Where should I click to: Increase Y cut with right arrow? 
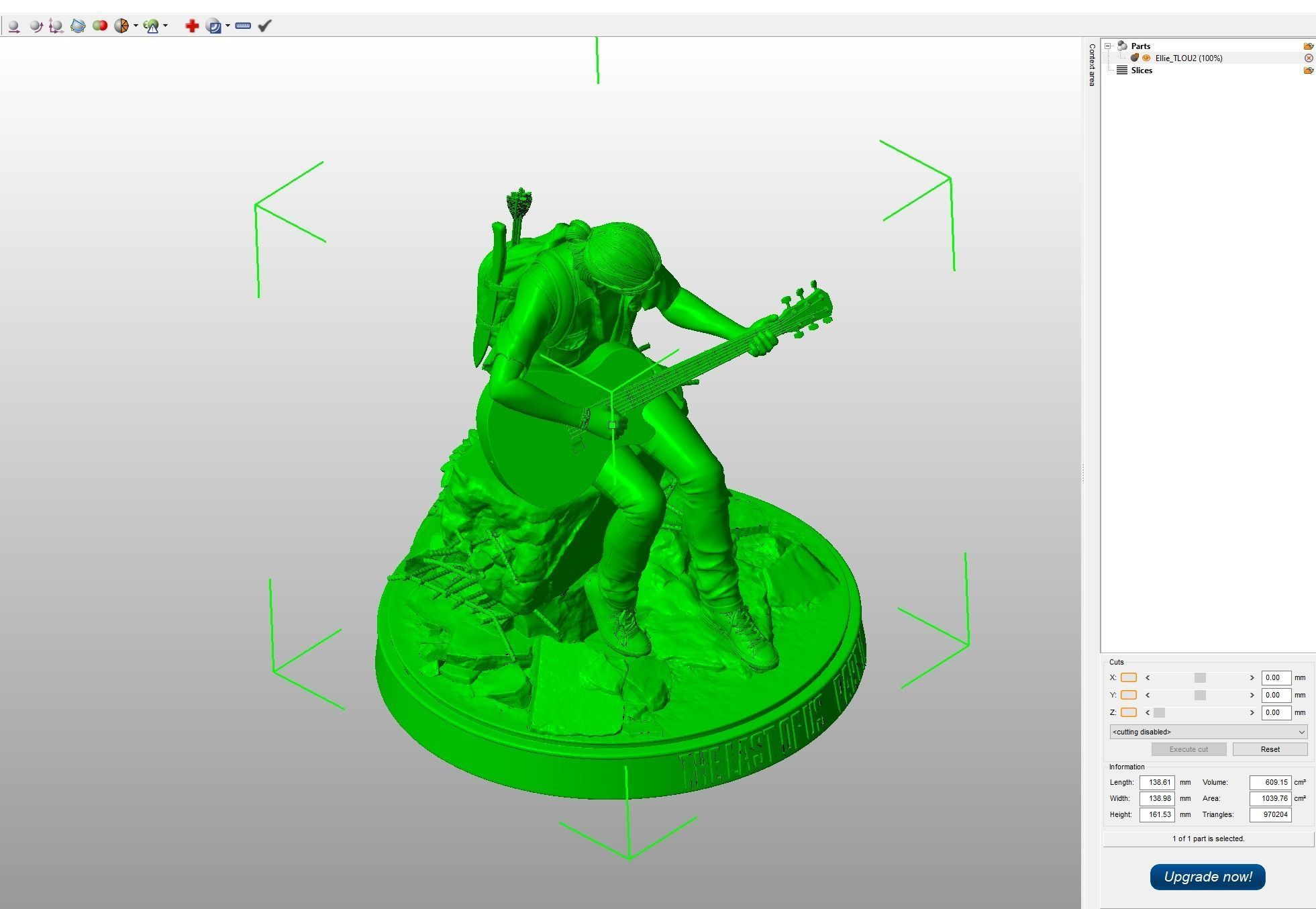[1252, 695]
